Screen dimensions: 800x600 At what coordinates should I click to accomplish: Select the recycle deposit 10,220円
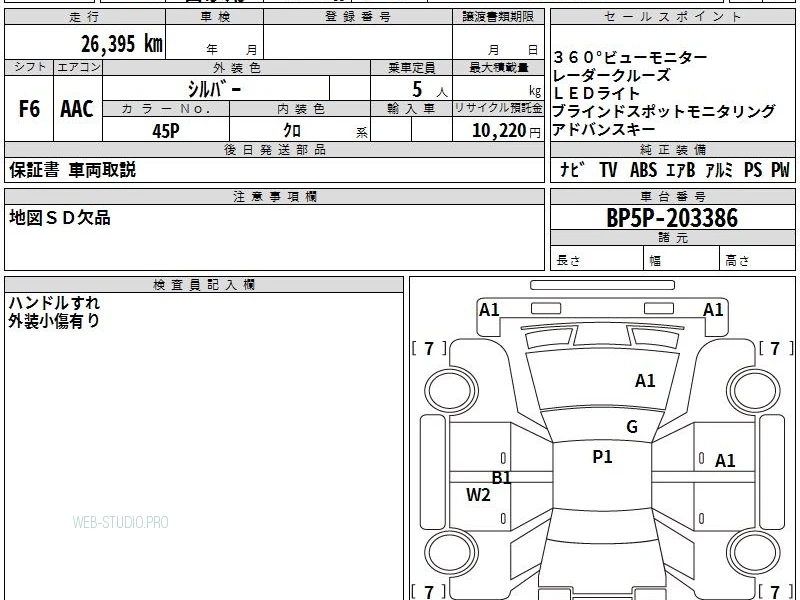click(x=506, y=131)
